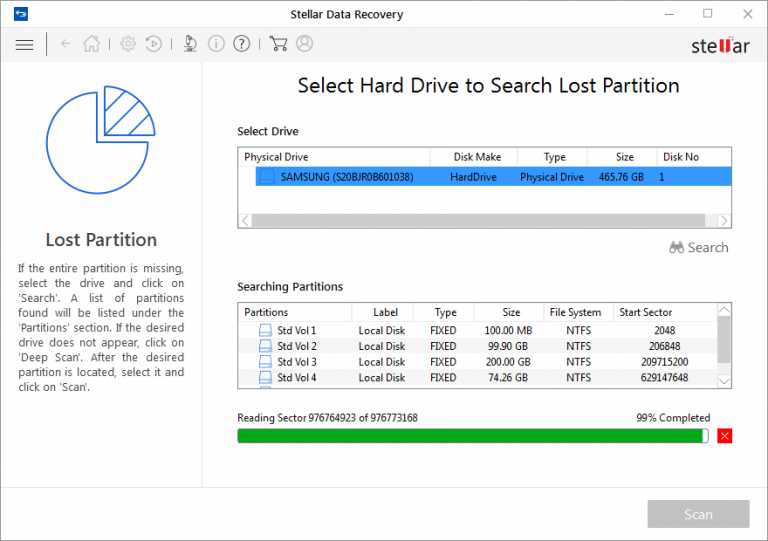Click the Search button with binoculars
This screenshot has width=768, height=541.
[x=699, y=248]
